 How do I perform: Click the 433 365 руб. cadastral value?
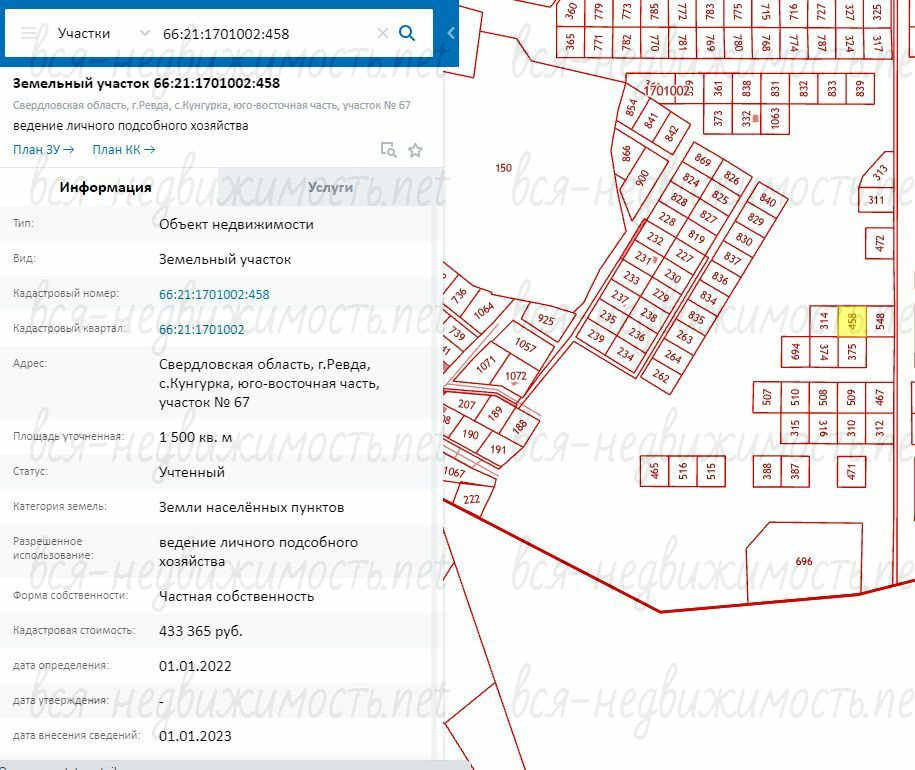pyautogui.click(x=201, y=631)
